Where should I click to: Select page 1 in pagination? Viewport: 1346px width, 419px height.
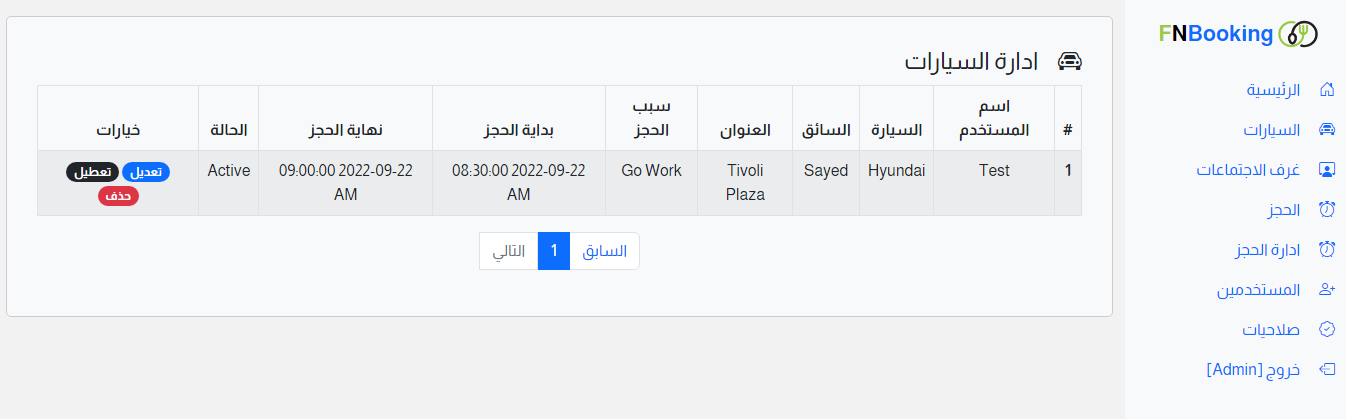[x=554, y=251]
